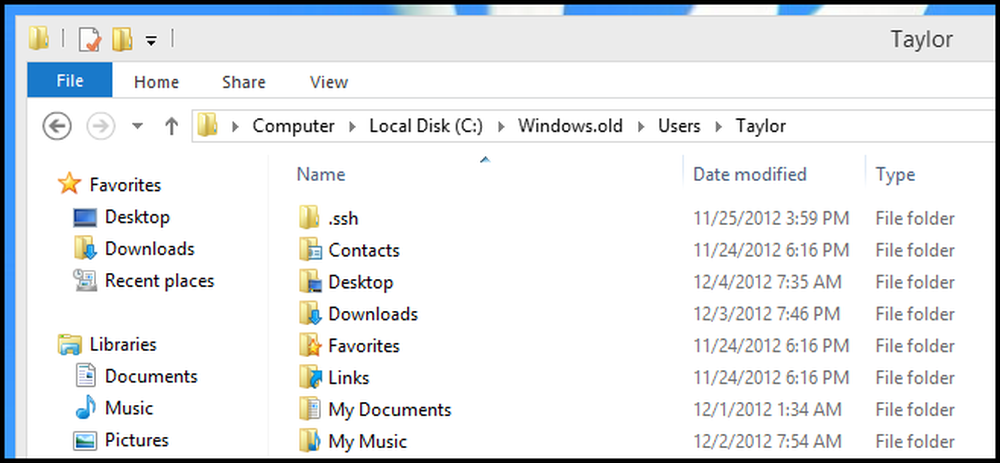Open Desktop under Favorites in navigation pane
The height and width of the screenshot is (463, 1000).
pyautogui.click(x=137, y=217)
